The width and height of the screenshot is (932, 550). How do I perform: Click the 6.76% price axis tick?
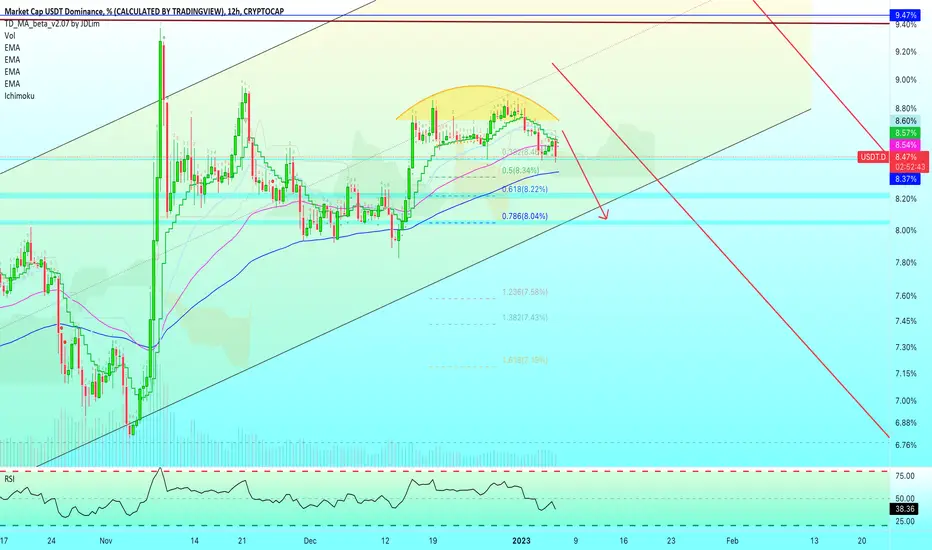click(905, 445)
